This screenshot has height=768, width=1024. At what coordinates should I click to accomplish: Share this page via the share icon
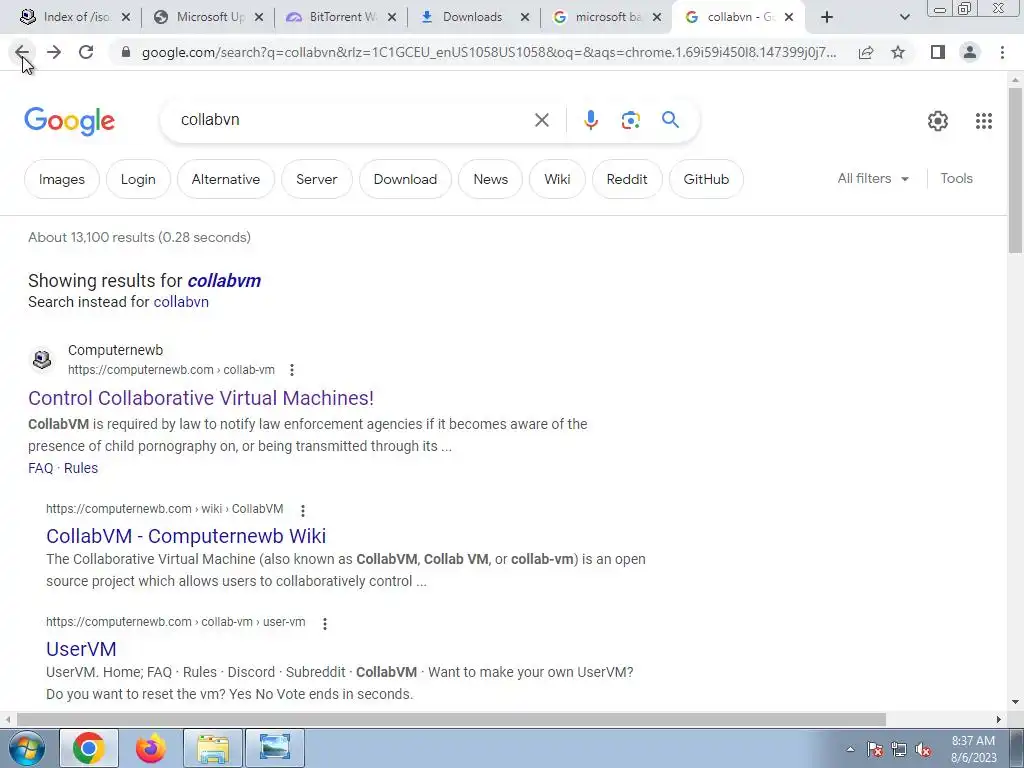tap(866, 52)
